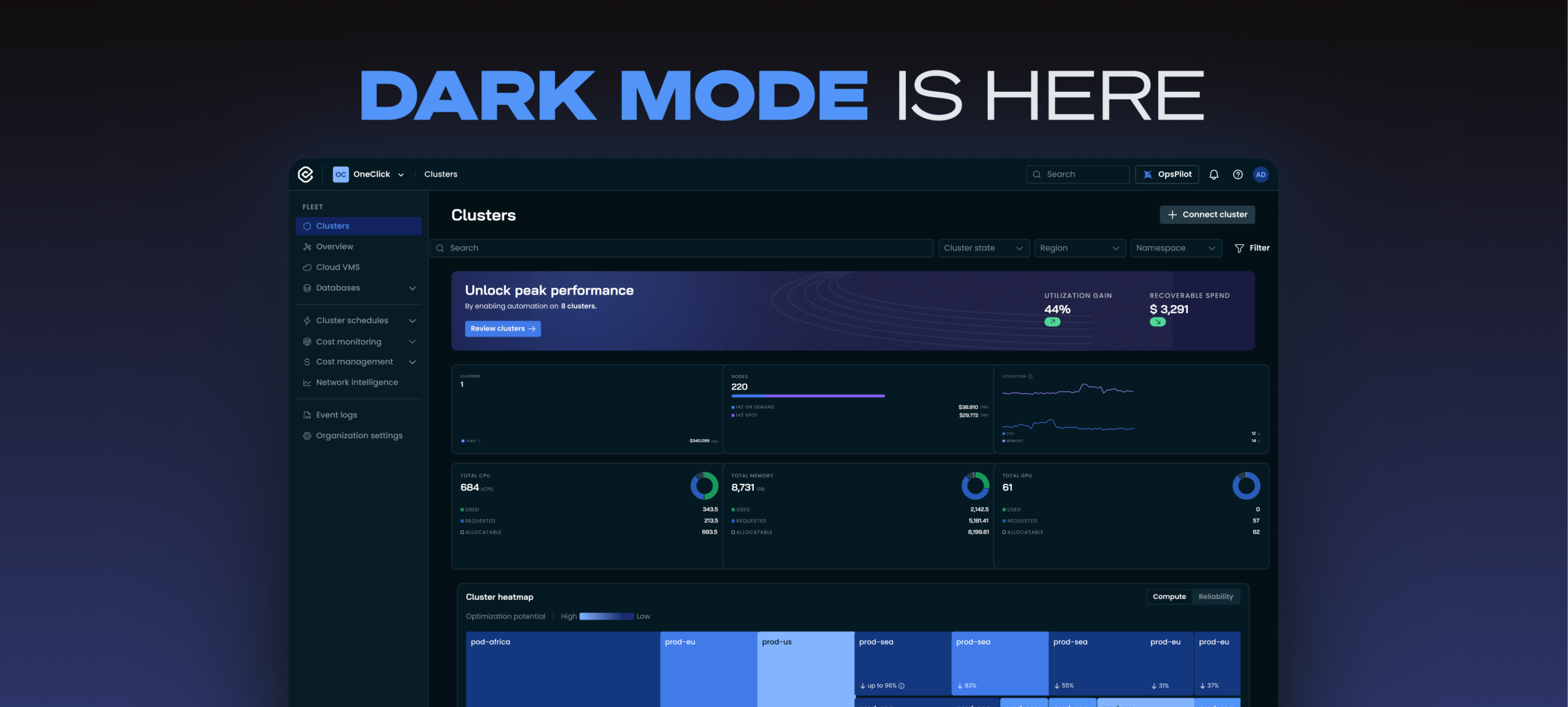Click the Total CPU value 684
1568x707 pixels.
(469, 488)
